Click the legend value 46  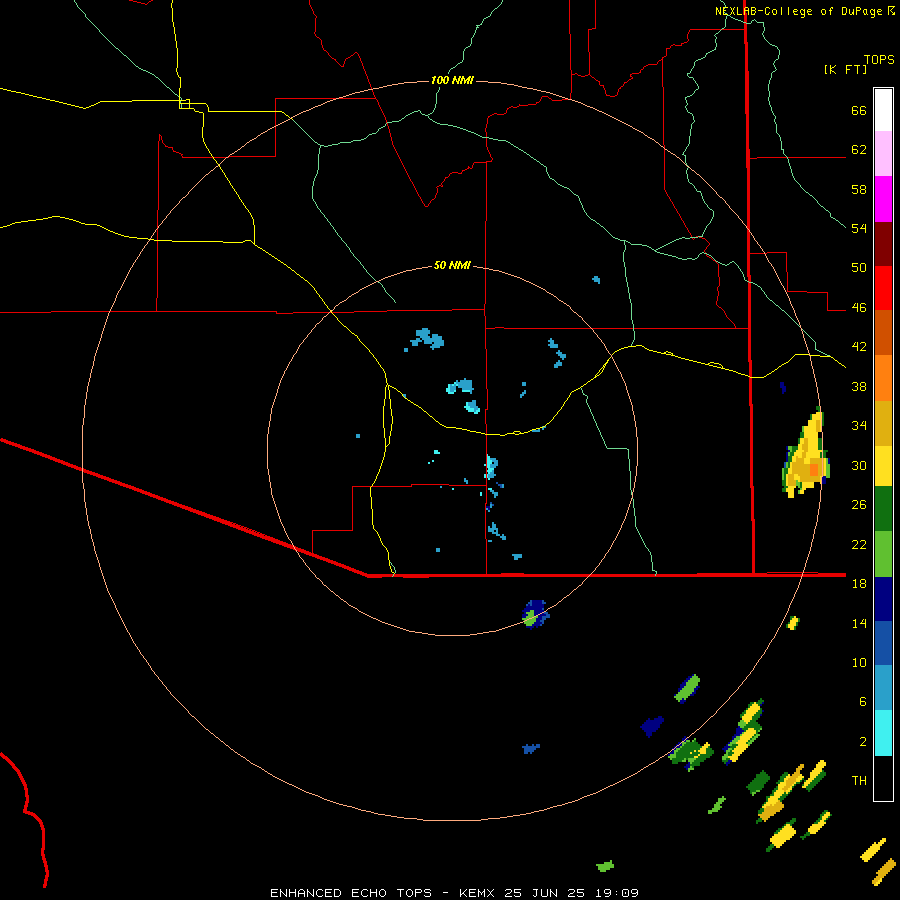pyautogui.click(x=859, y=308)
